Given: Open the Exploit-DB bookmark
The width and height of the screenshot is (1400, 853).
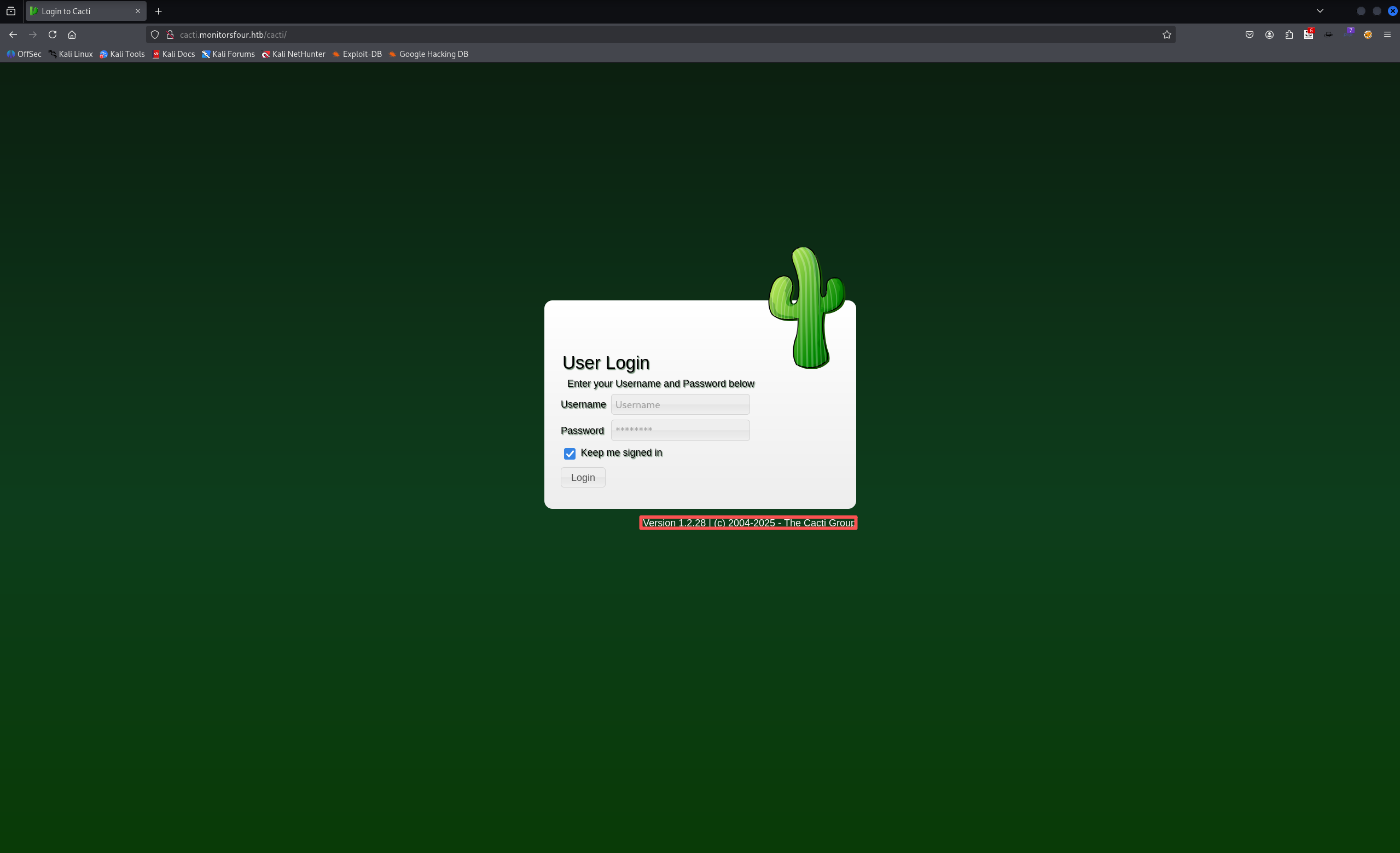Looking at the screenshot, I should click(x=357, y=54).
